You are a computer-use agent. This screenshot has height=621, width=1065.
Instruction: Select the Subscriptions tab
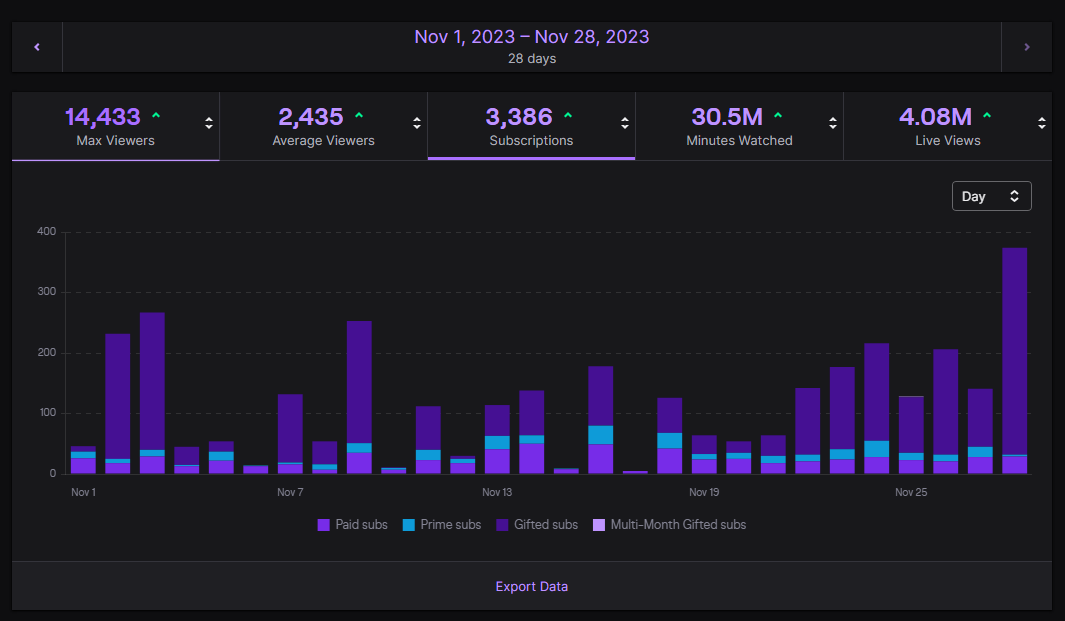click(x=531, y=126)
